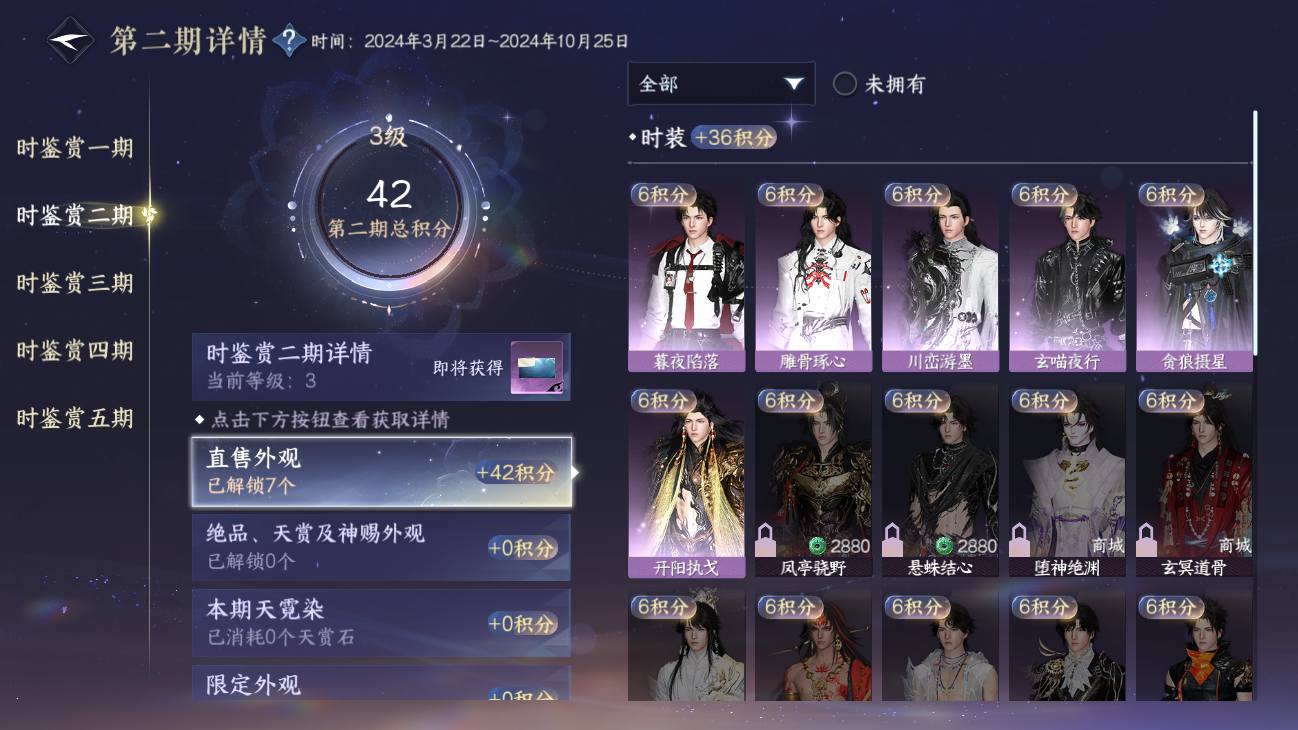
Task: Open 本期天霓染 details button
Action: coord(382,623)
